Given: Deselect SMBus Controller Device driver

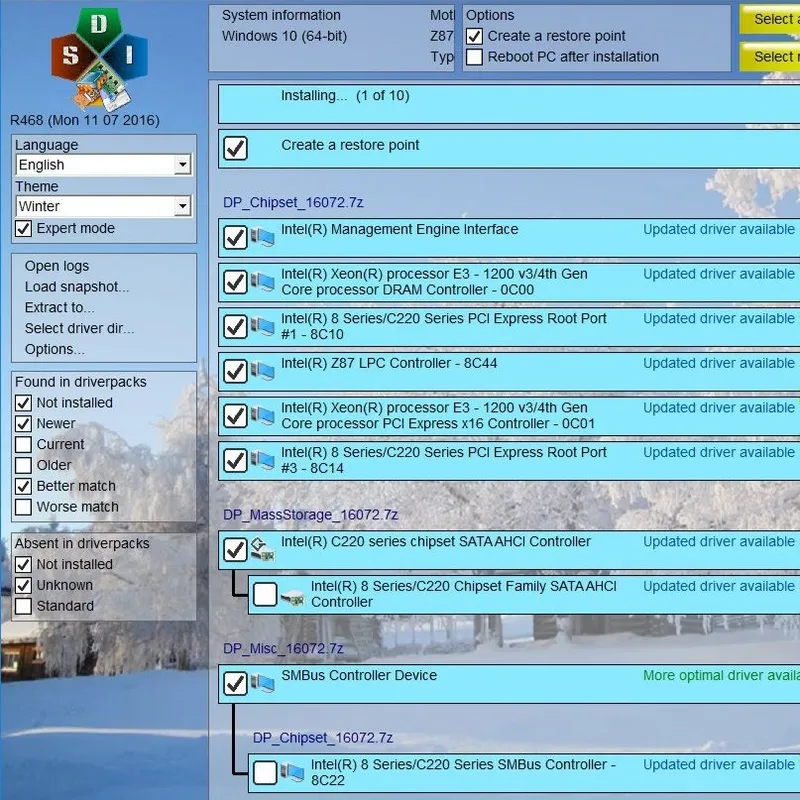Looking at the screenshot, I should click(x=235, y=684).
